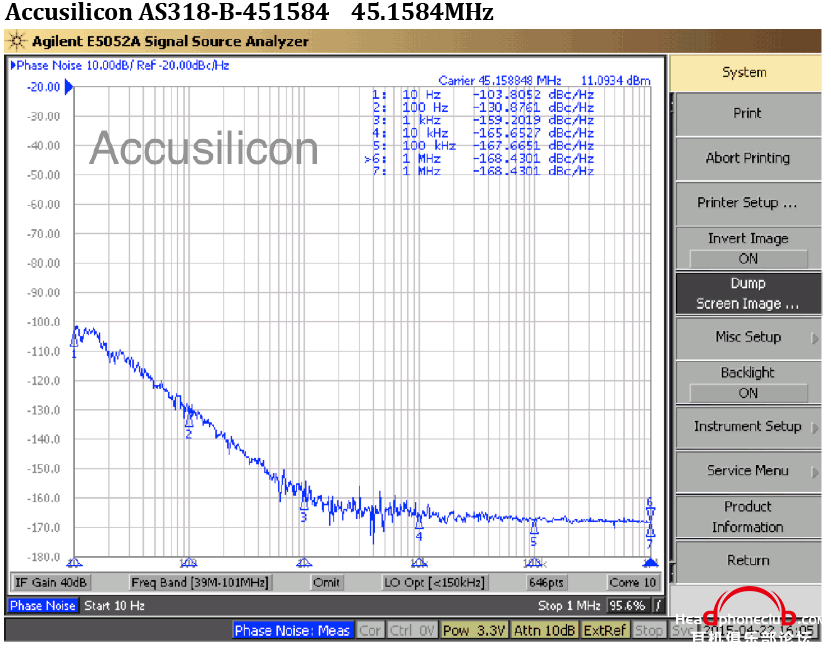The image size is (831, 651).
Task: Click the Freq Band [39M-101MHz] field
Action: pyautogui.click(x=200, y=583)
